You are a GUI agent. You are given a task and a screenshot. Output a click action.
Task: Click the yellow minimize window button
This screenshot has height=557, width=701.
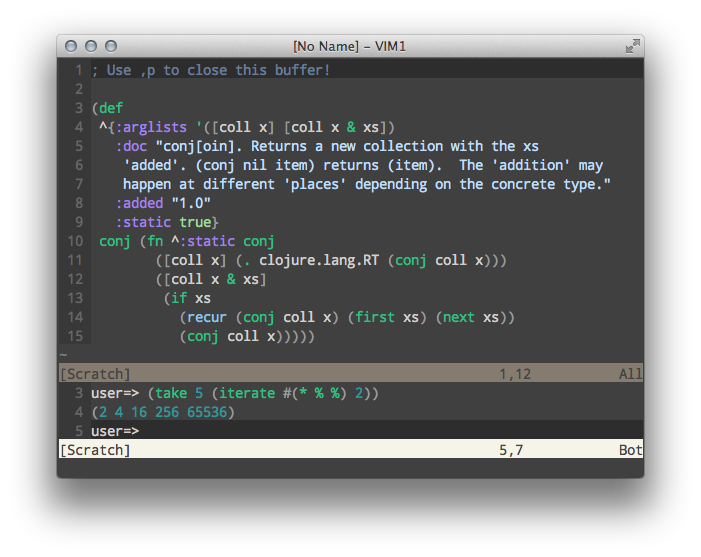coord(90,46)
